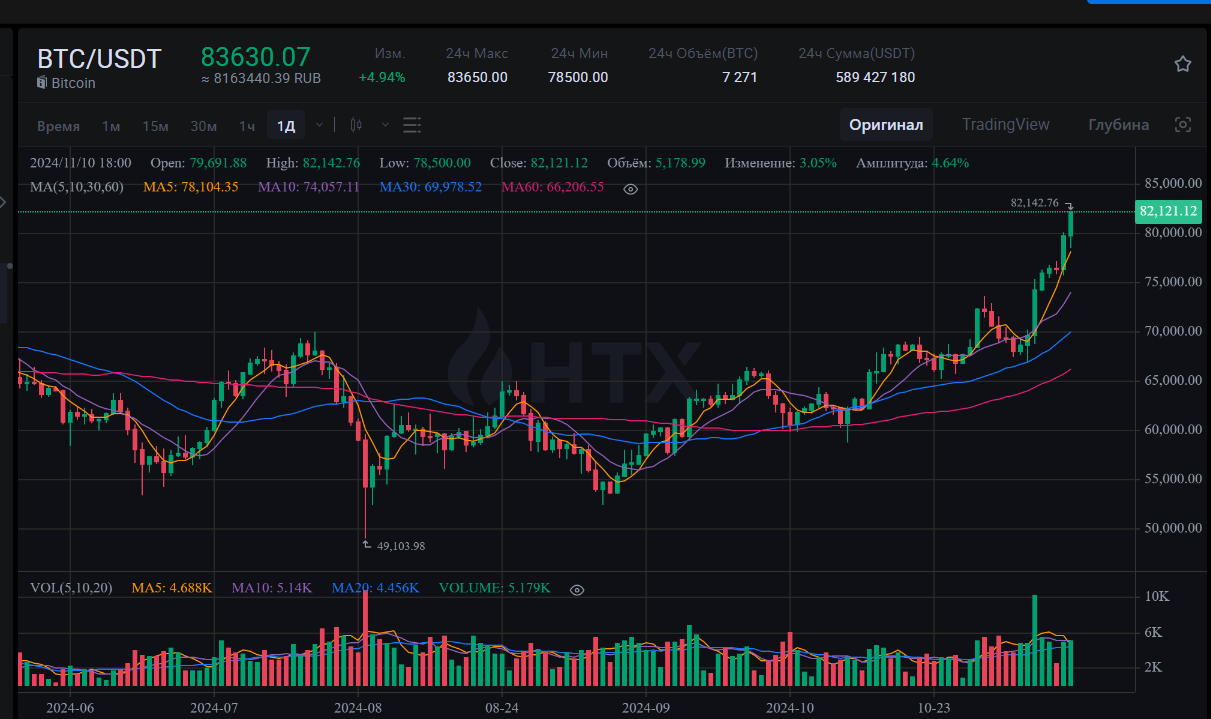
Task: Collapse the left side panel arrow
Action: tap(3, 203)
